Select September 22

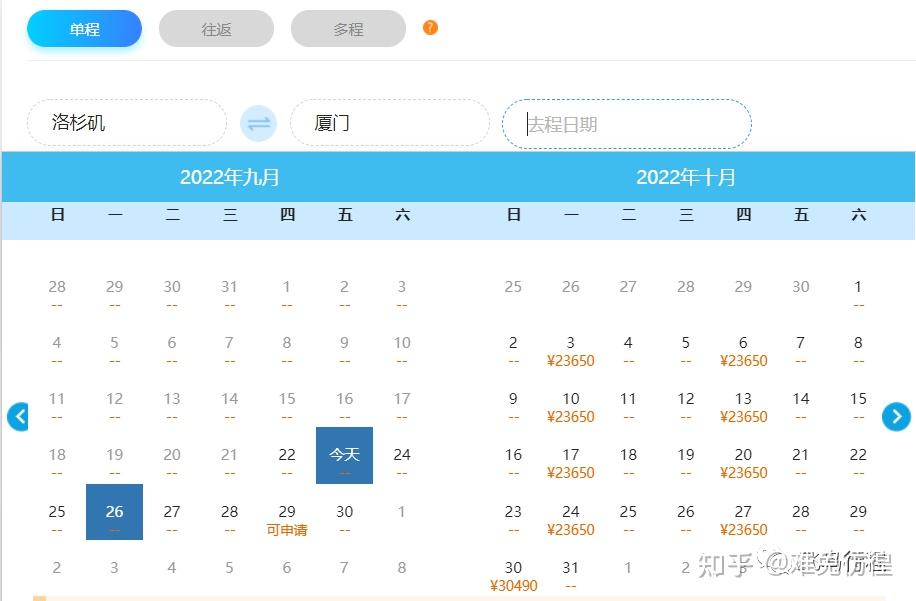click(287, 456)
